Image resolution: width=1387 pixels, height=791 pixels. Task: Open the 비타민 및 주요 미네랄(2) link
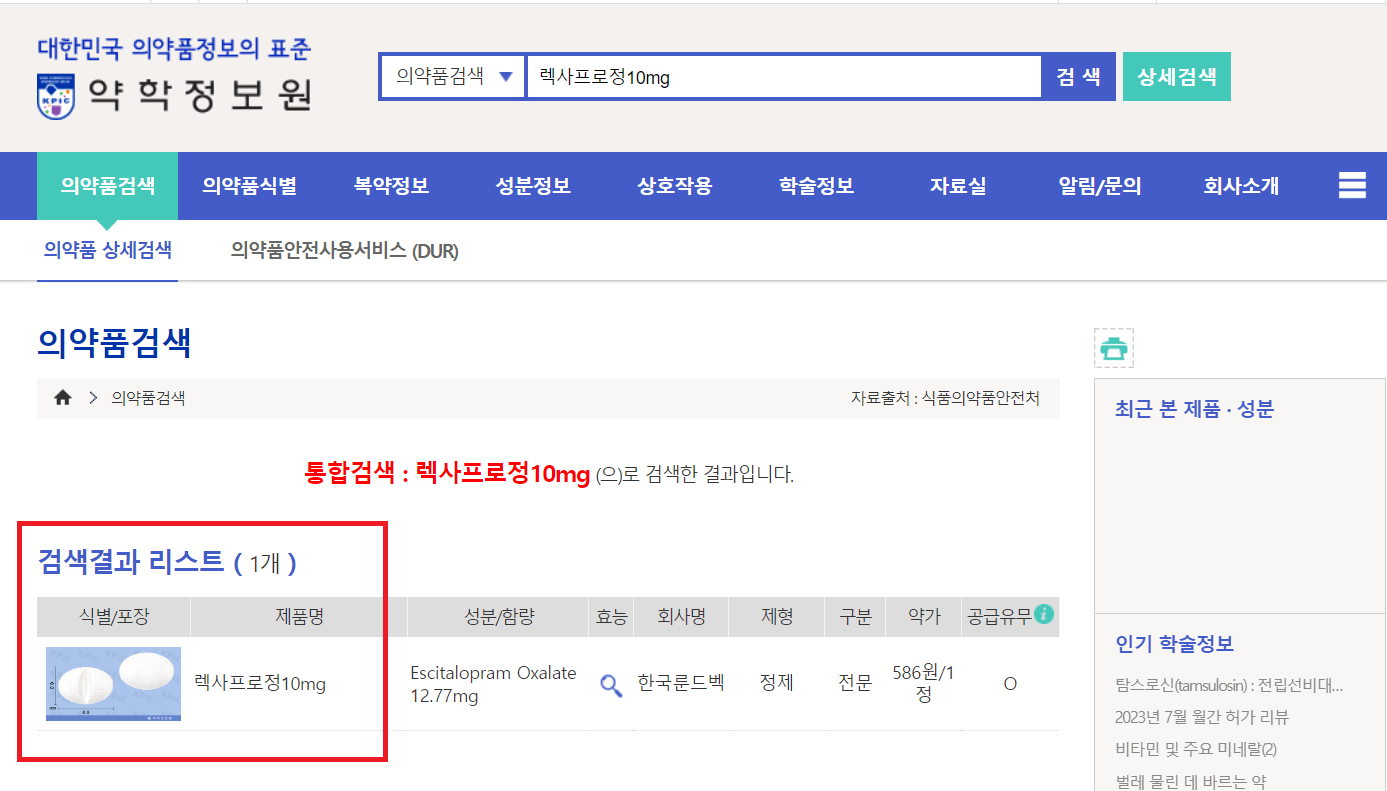(x=1196, y=749)
